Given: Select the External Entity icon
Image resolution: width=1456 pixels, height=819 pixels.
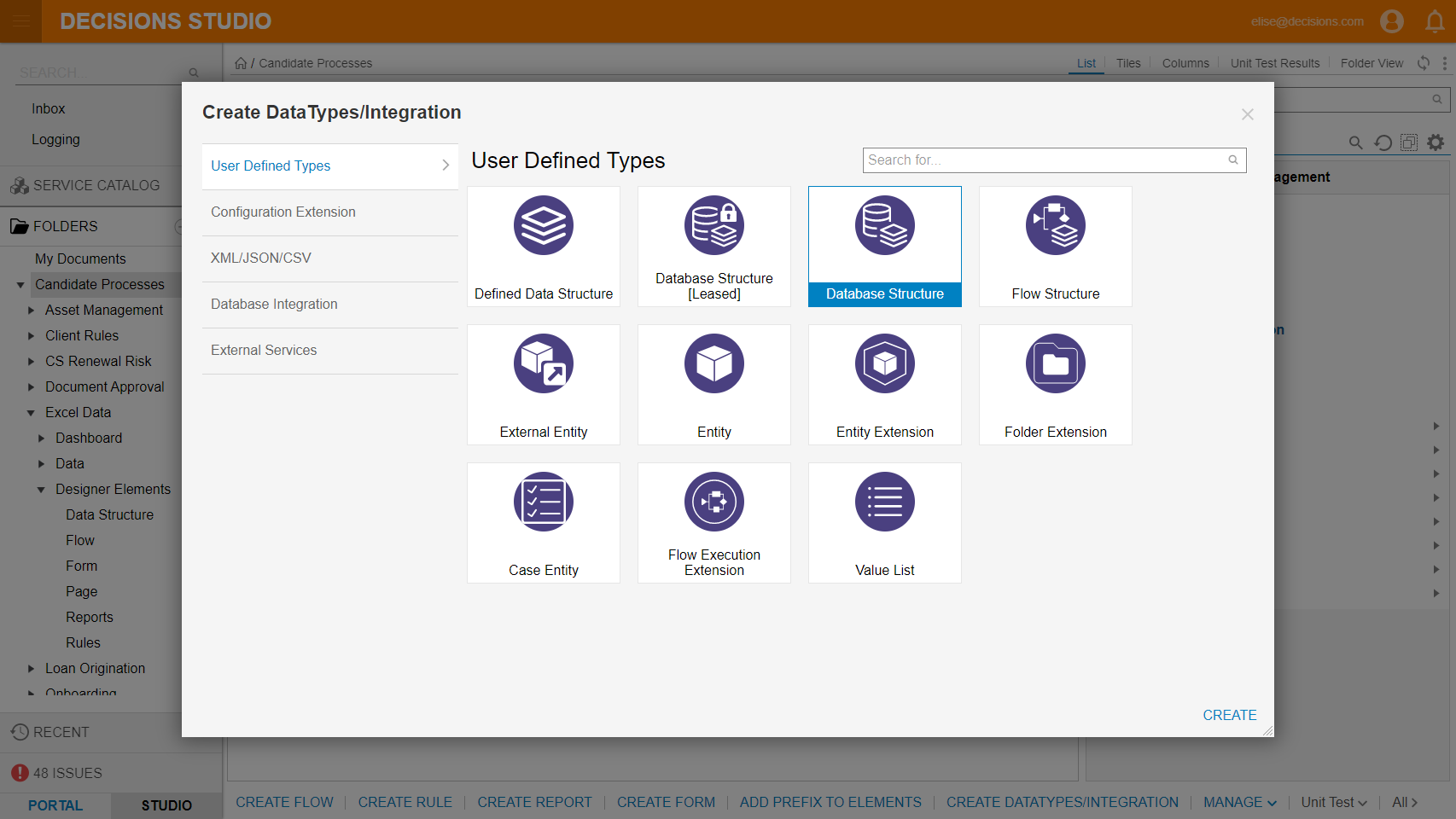Looking at the screenshot, I should 544,363.
